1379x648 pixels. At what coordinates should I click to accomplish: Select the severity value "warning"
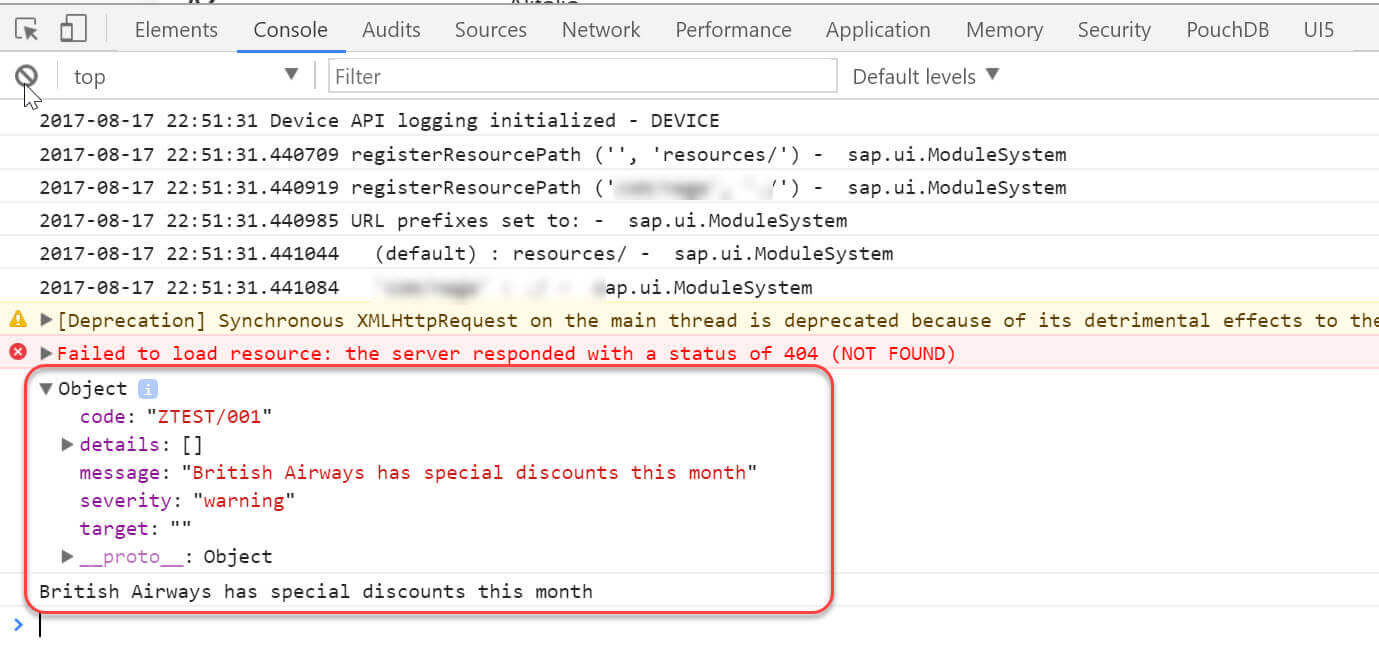243,500
